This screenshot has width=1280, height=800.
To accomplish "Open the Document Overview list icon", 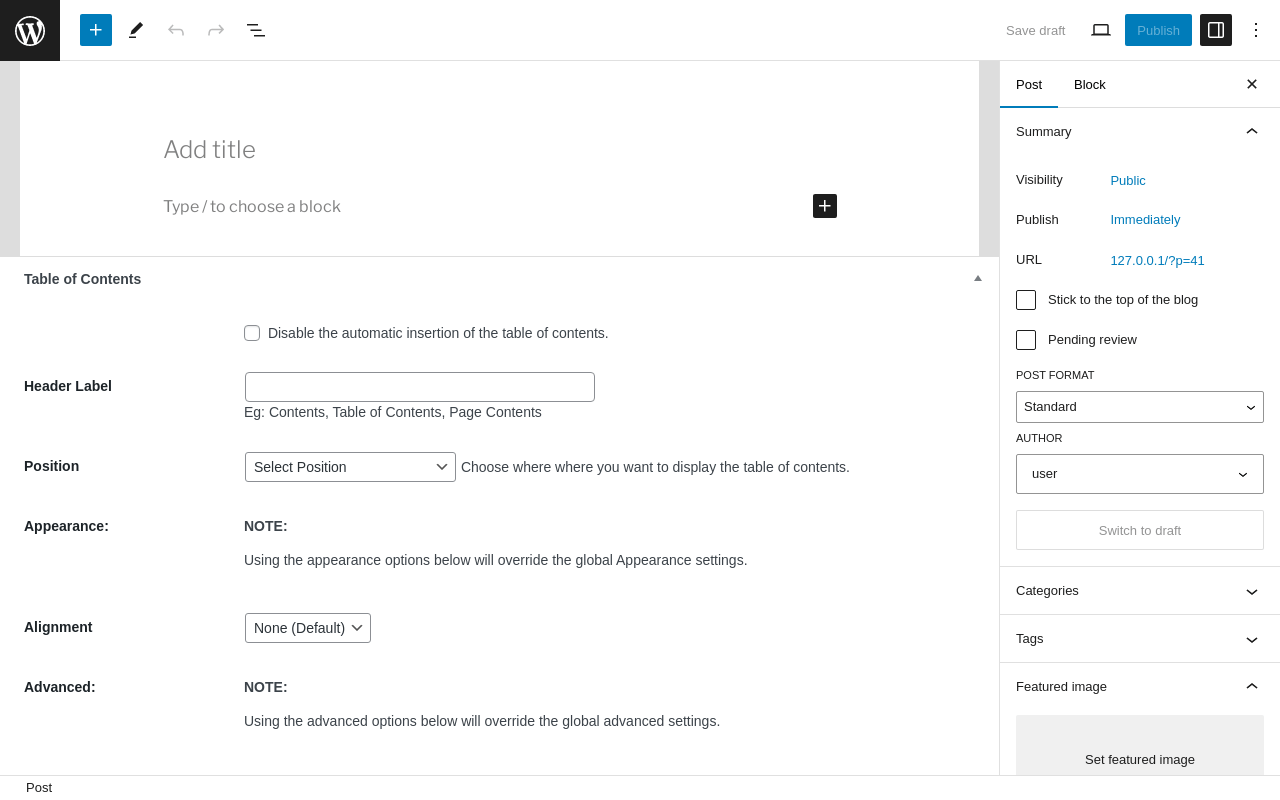I will coord(256,30).
